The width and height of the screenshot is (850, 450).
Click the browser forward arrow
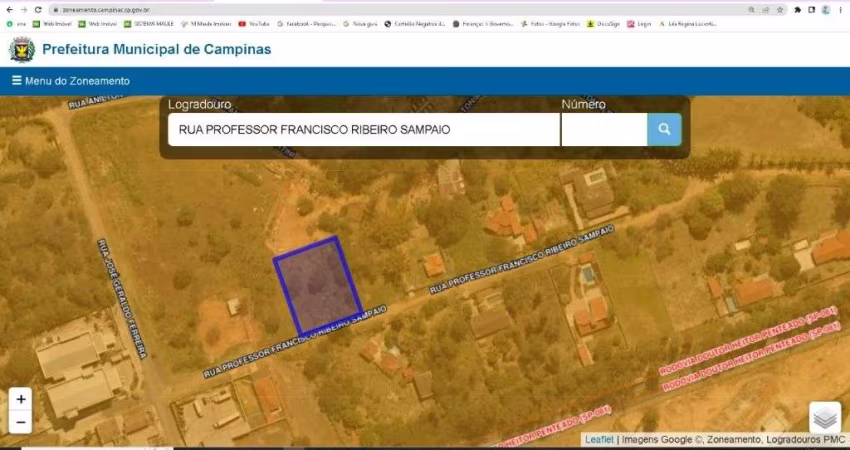(23, 10)
